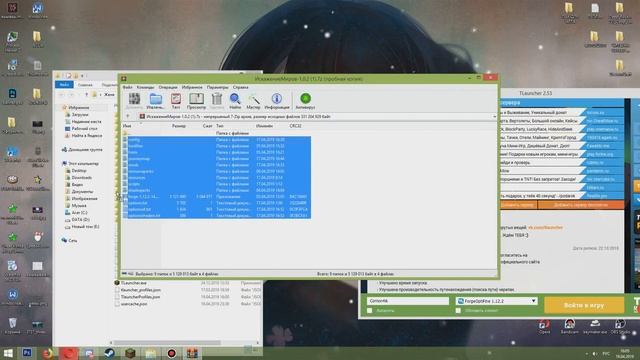Click the WinRAR Test (Тест) icon
640x360 pixels.
176,100
